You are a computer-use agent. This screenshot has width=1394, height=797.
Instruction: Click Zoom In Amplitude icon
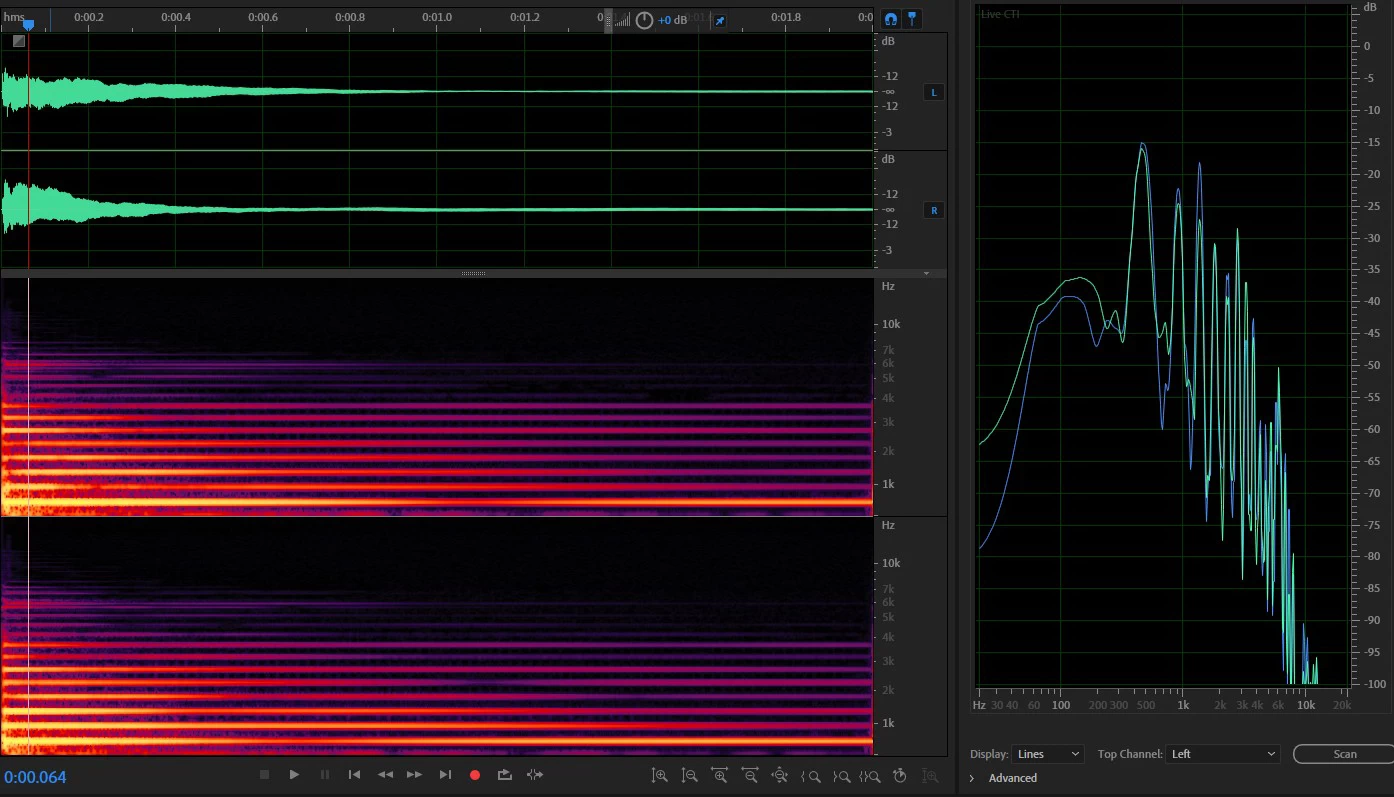point(659,775)
